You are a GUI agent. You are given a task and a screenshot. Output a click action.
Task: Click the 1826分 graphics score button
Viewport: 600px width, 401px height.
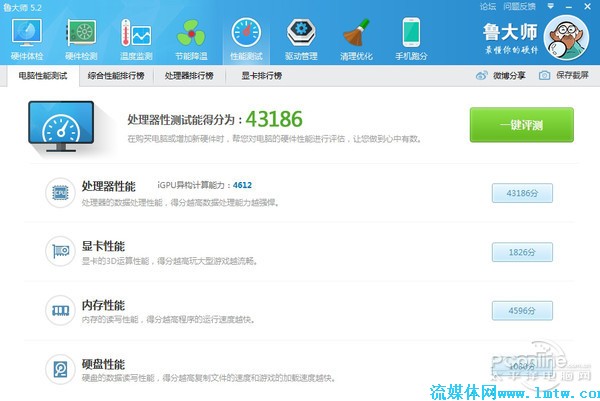coord(521,253)
